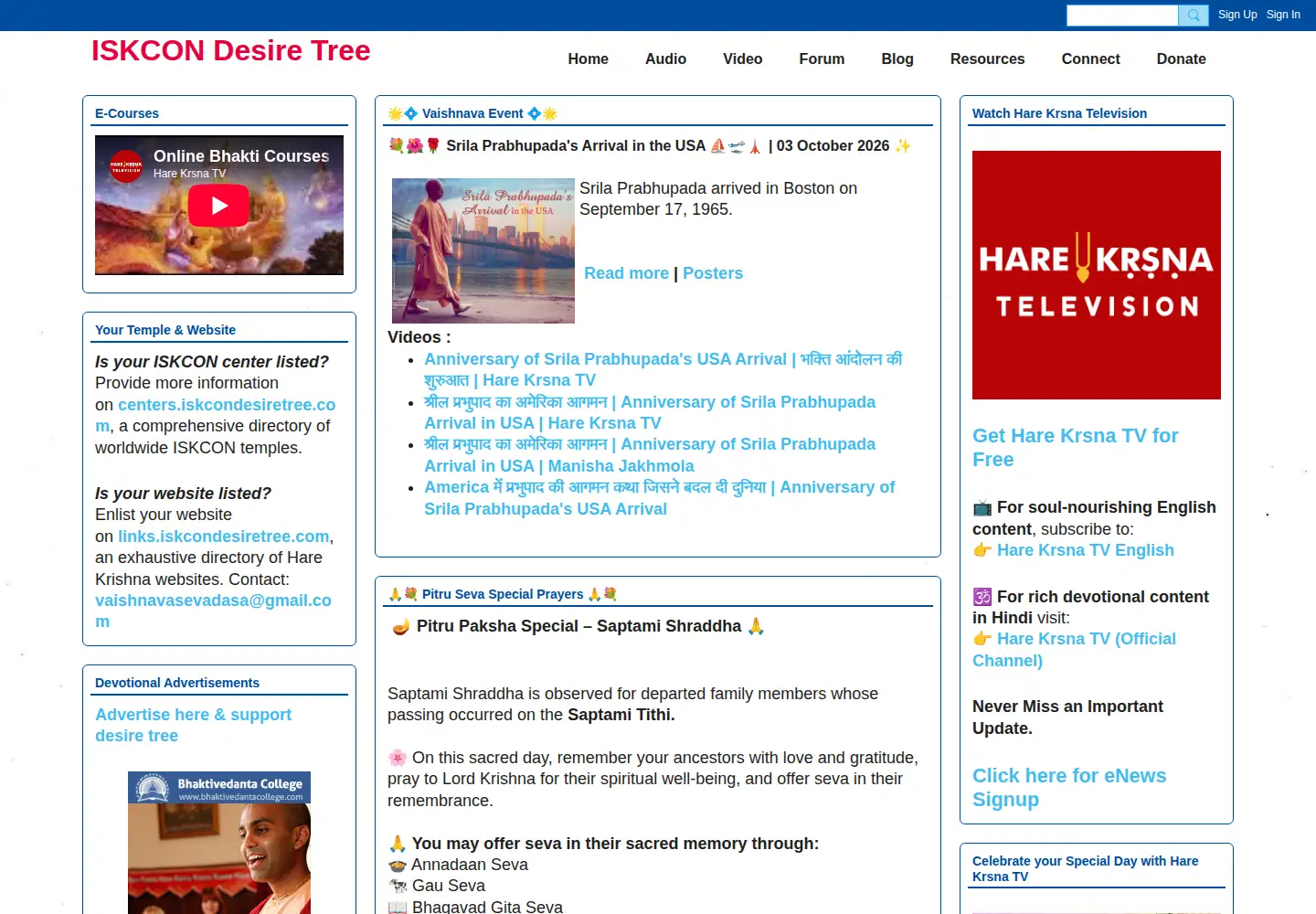Click 'Celebrate your Special Day with Hare Krsna TV' heading
Screen dimensions: 1316x914
[1085, 868]
